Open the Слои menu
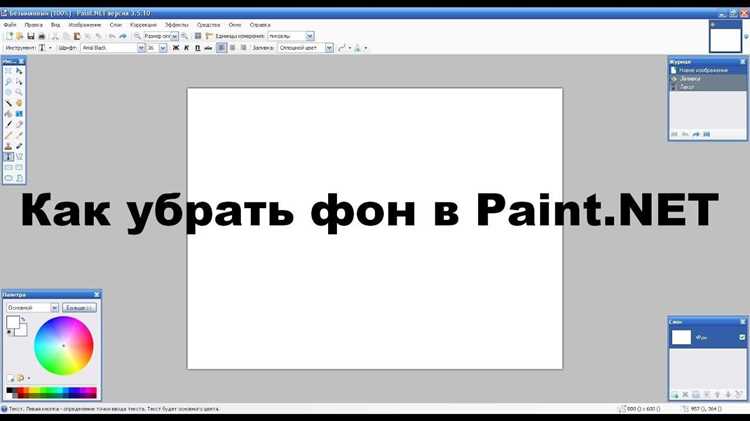The height and width of the screenshot is (421, 750). point(116,25)
